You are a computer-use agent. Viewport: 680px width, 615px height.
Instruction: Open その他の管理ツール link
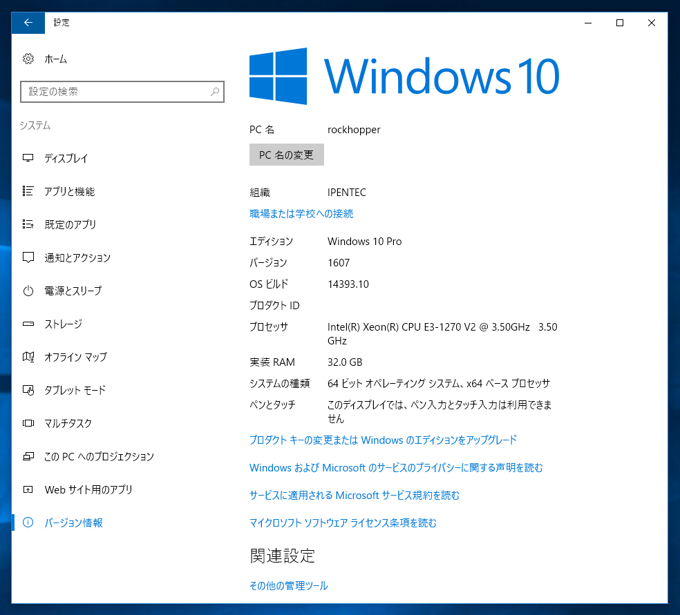289,586
